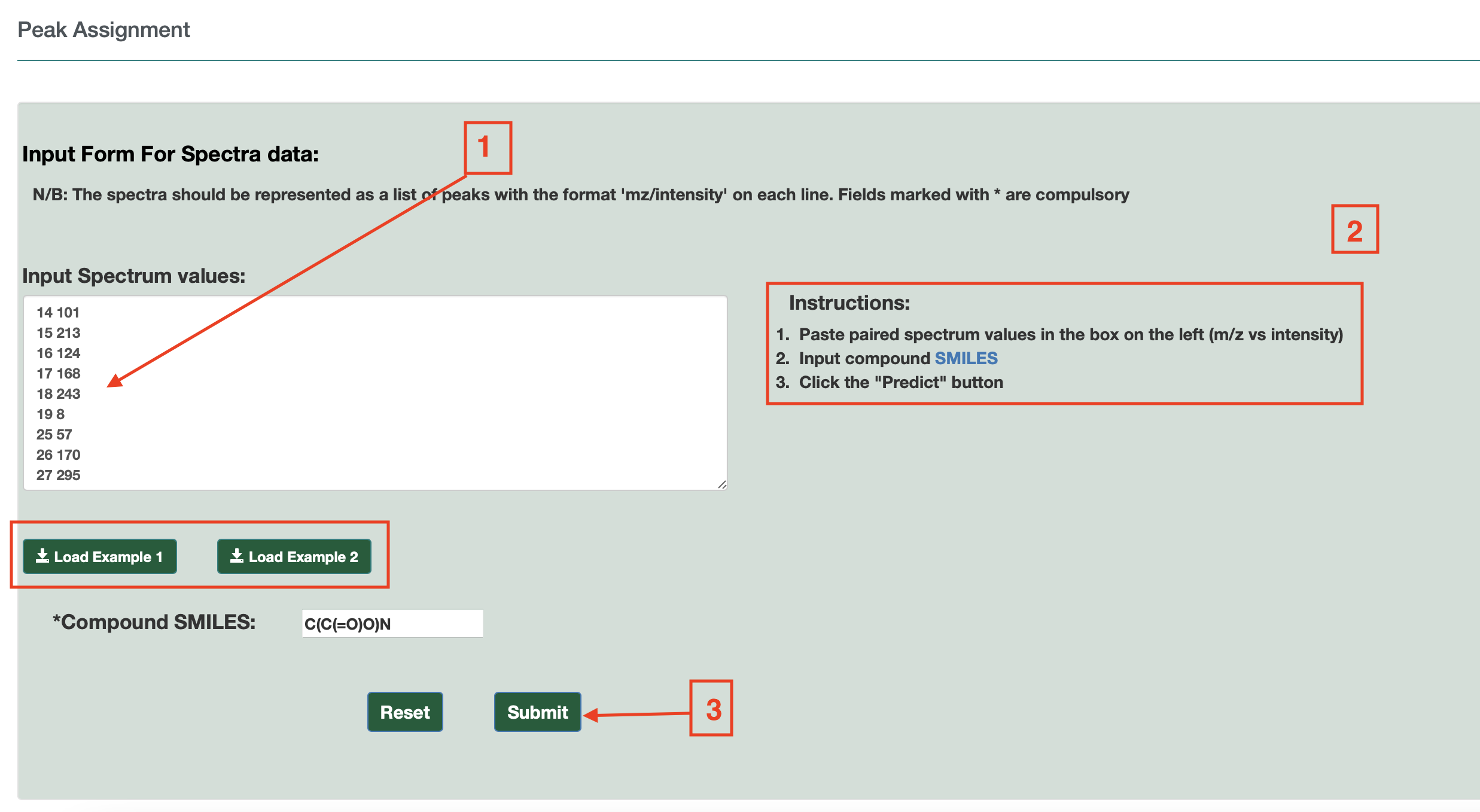Screen dimensions: 1480x812
Task: Click the 'Input Spectrum values' label
Action: pyautogui.click(x=132, y=276)
